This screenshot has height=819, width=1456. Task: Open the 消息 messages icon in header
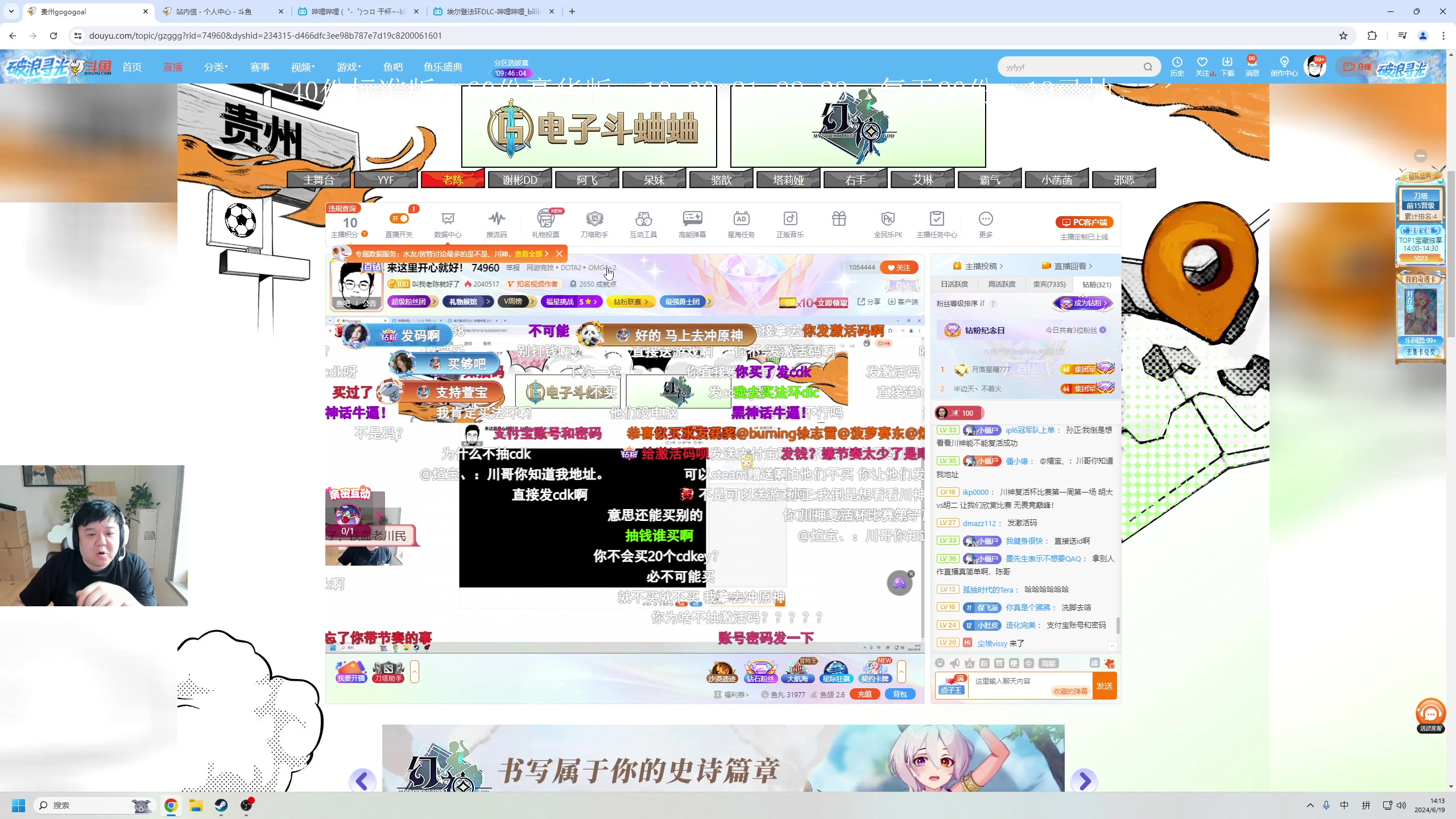pos(1252,67)
